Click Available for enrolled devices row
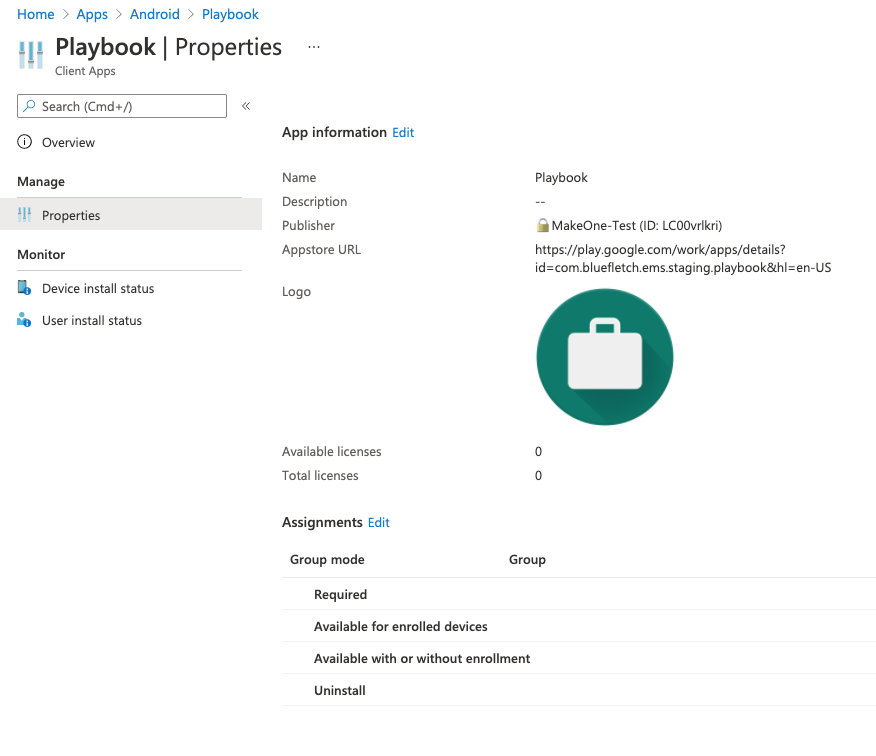876x756 pixels. 579,626
